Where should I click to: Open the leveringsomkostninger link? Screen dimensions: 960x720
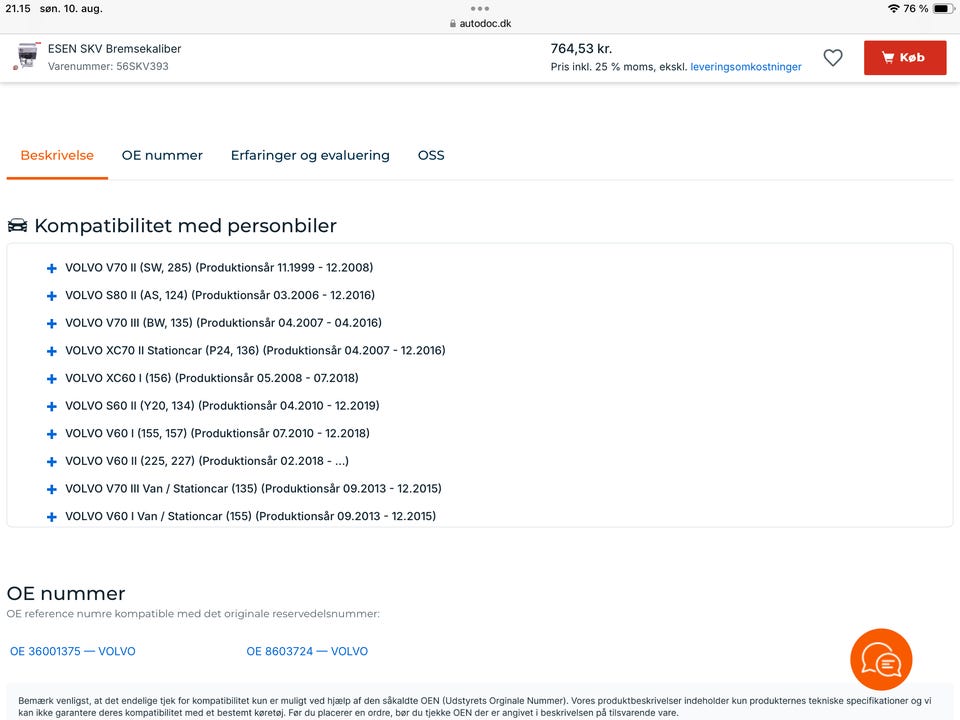click(745, 67)
